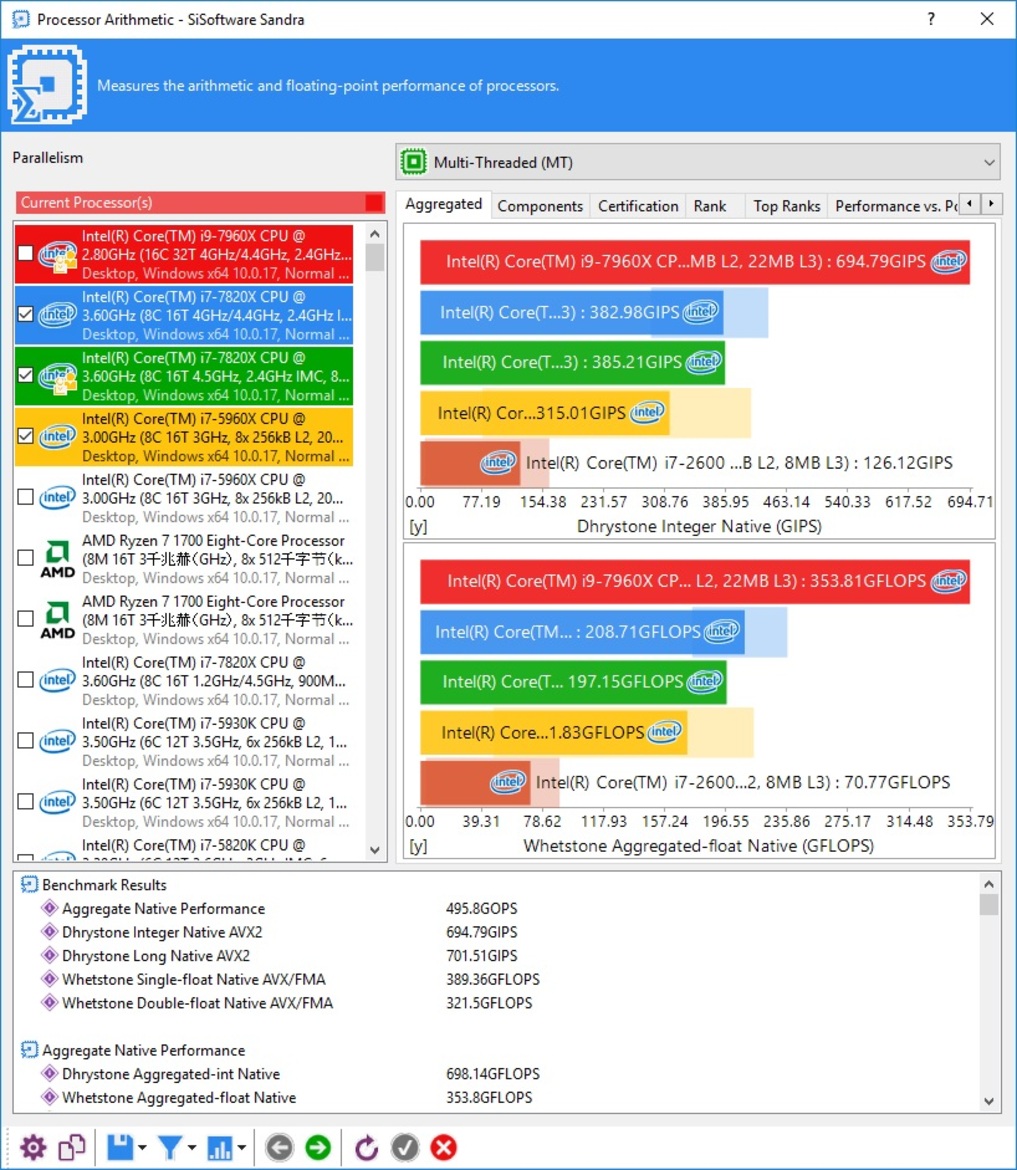Screen dimensions: 1017x1170
Task: Toggle checkbox for i9-7960X processor
Action: (x=25, y=253)
